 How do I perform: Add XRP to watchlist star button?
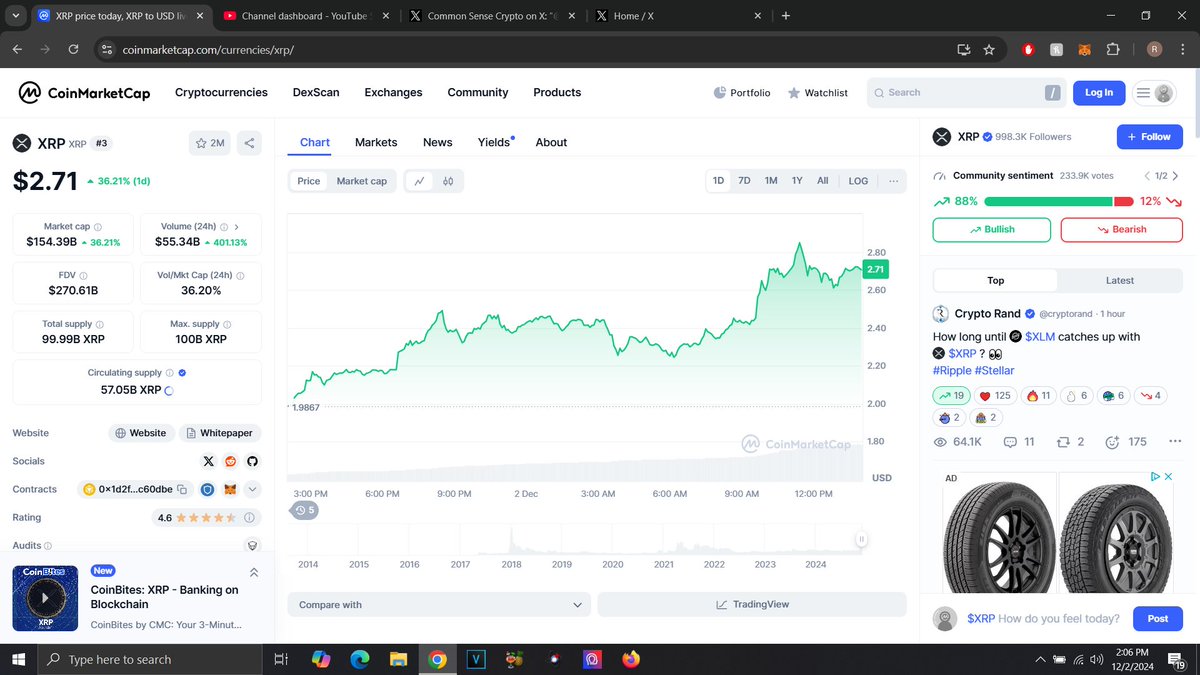click(x=210, y=143)
